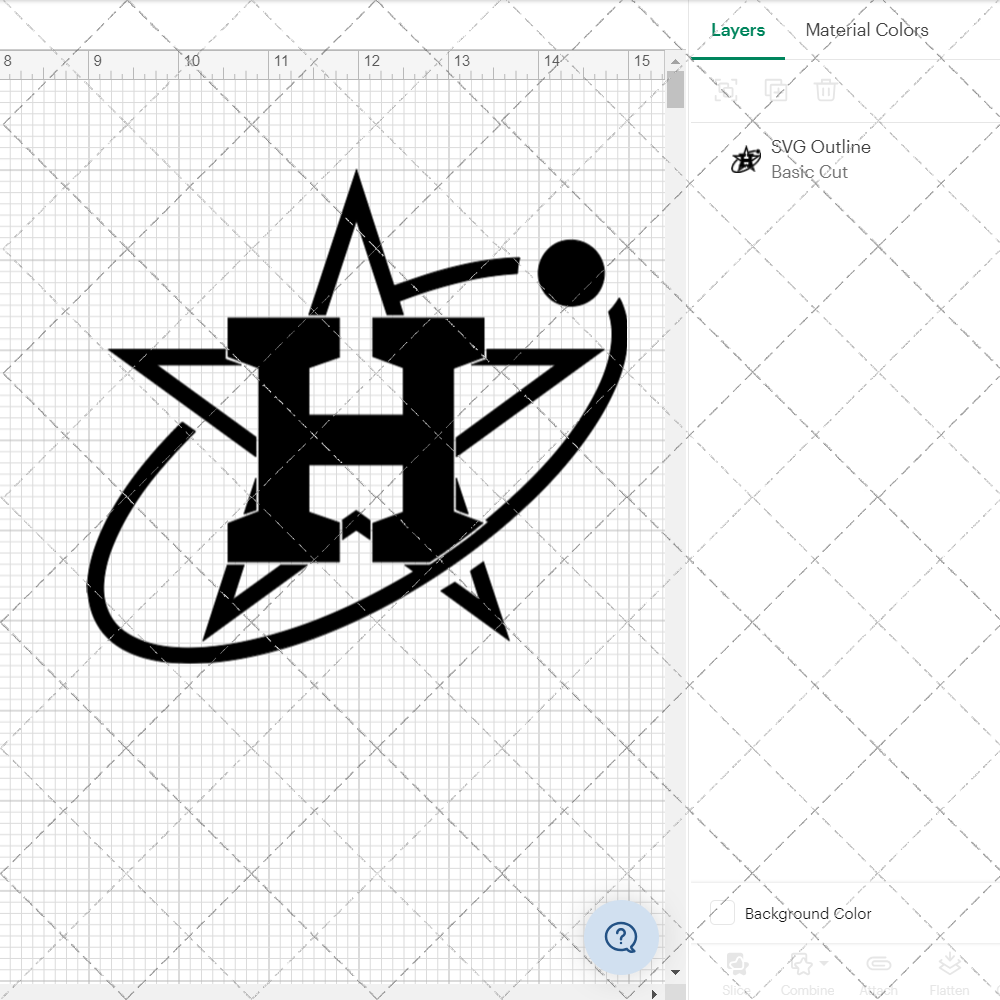The height and width of the screenshot is (1000, 1000).
Task: Expand the Combine dropdown arrow
Action: pos(823,963)
